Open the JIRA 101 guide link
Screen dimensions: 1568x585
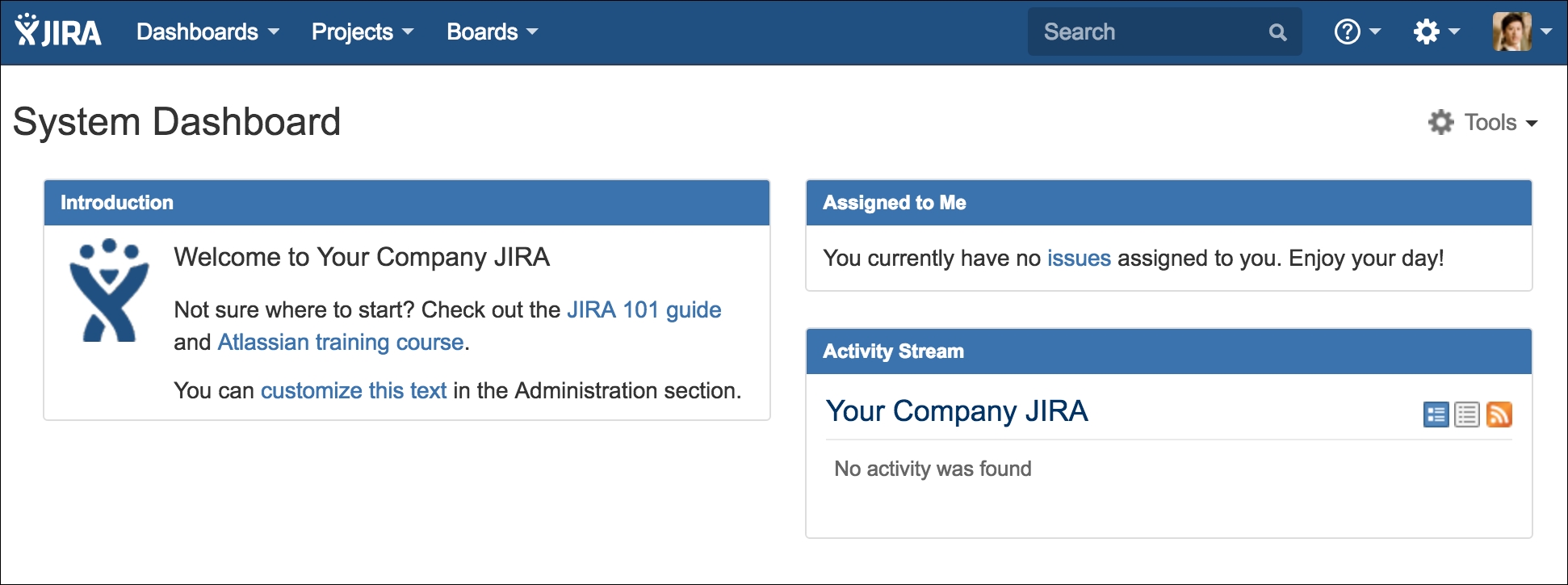(644, 309)
